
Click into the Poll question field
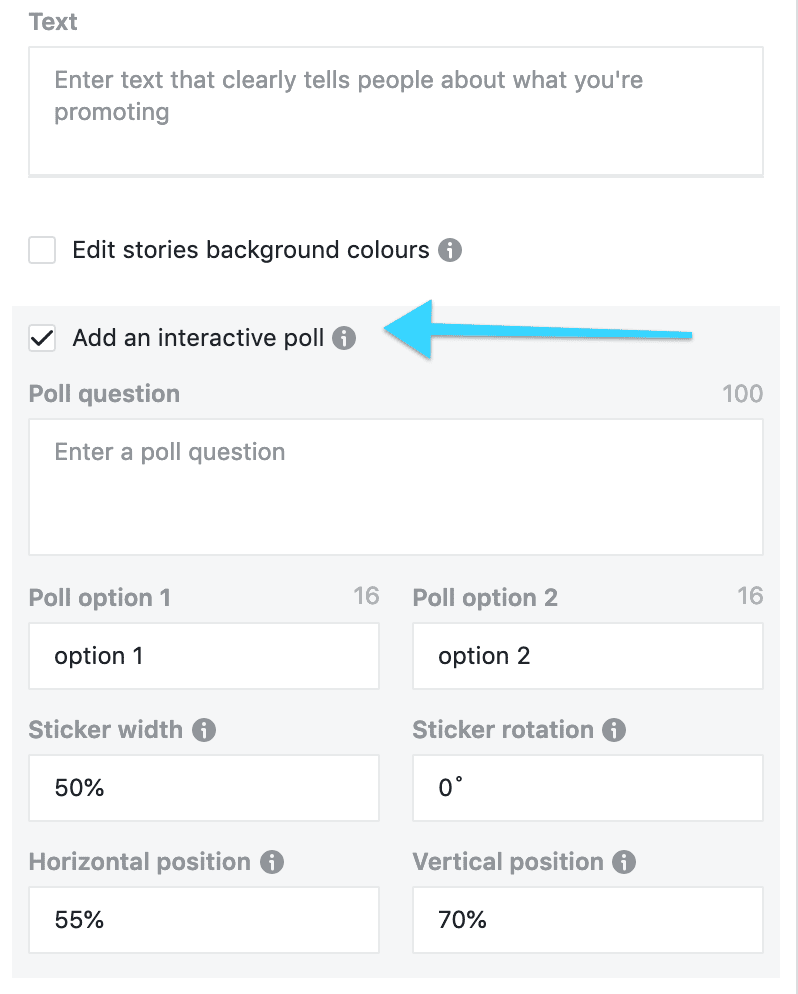(396, 486)
